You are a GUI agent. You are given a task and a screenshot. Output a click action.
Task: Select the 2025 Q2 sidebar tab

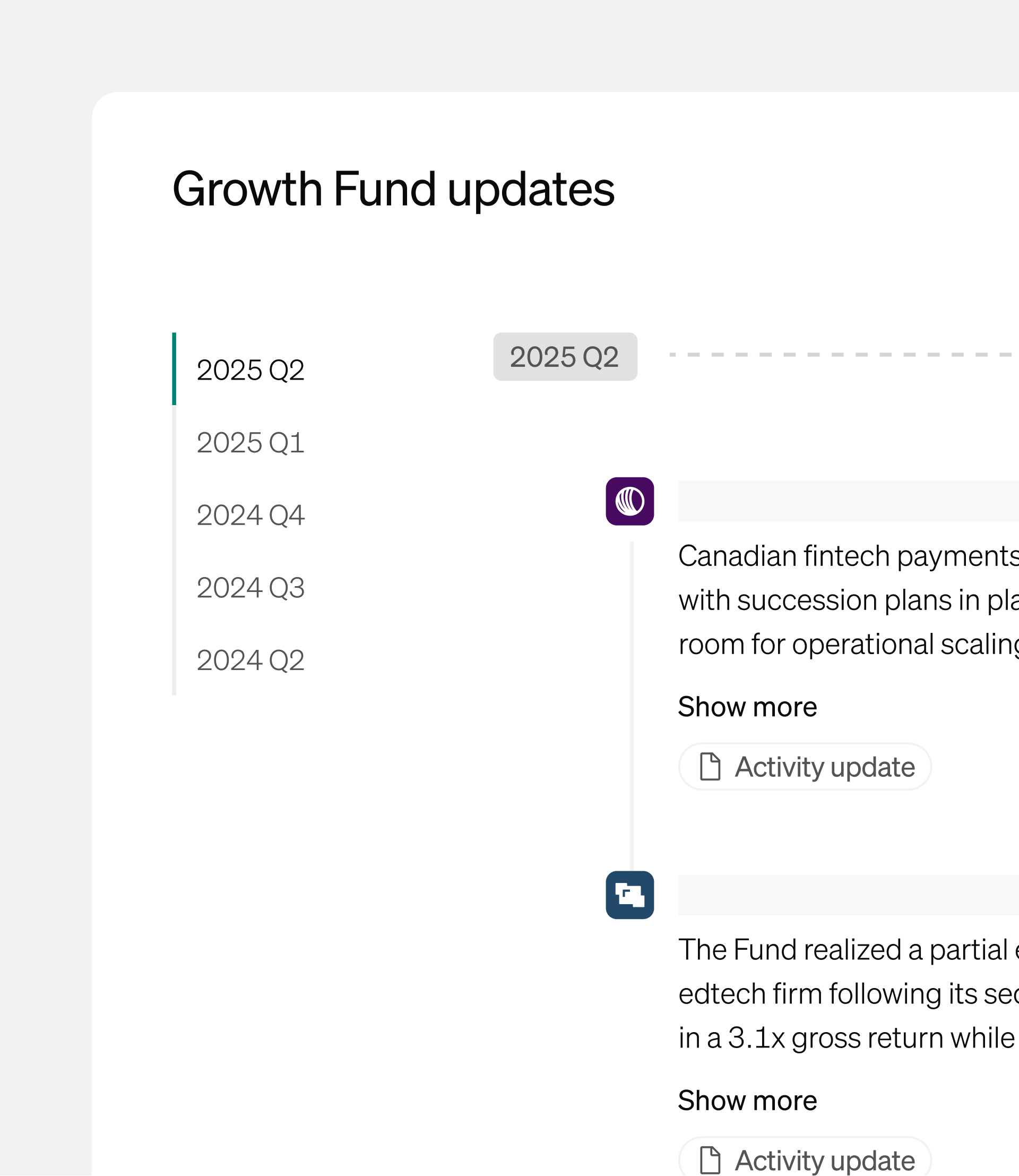pyautogui.click(x=250, y=370)
